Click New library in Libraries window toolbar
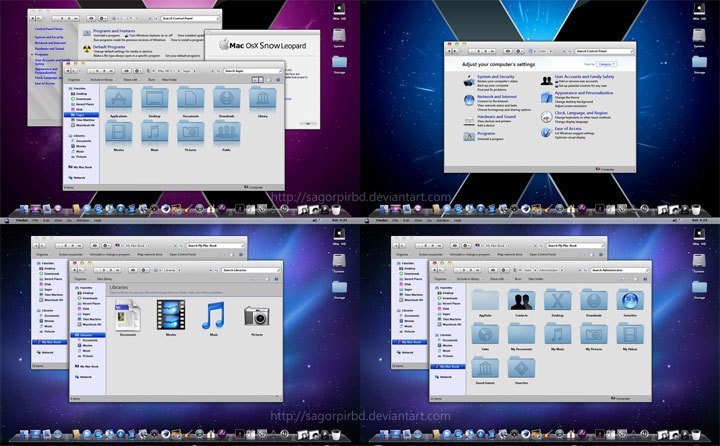This screenshot has width=720, height=446. [105, 279]
